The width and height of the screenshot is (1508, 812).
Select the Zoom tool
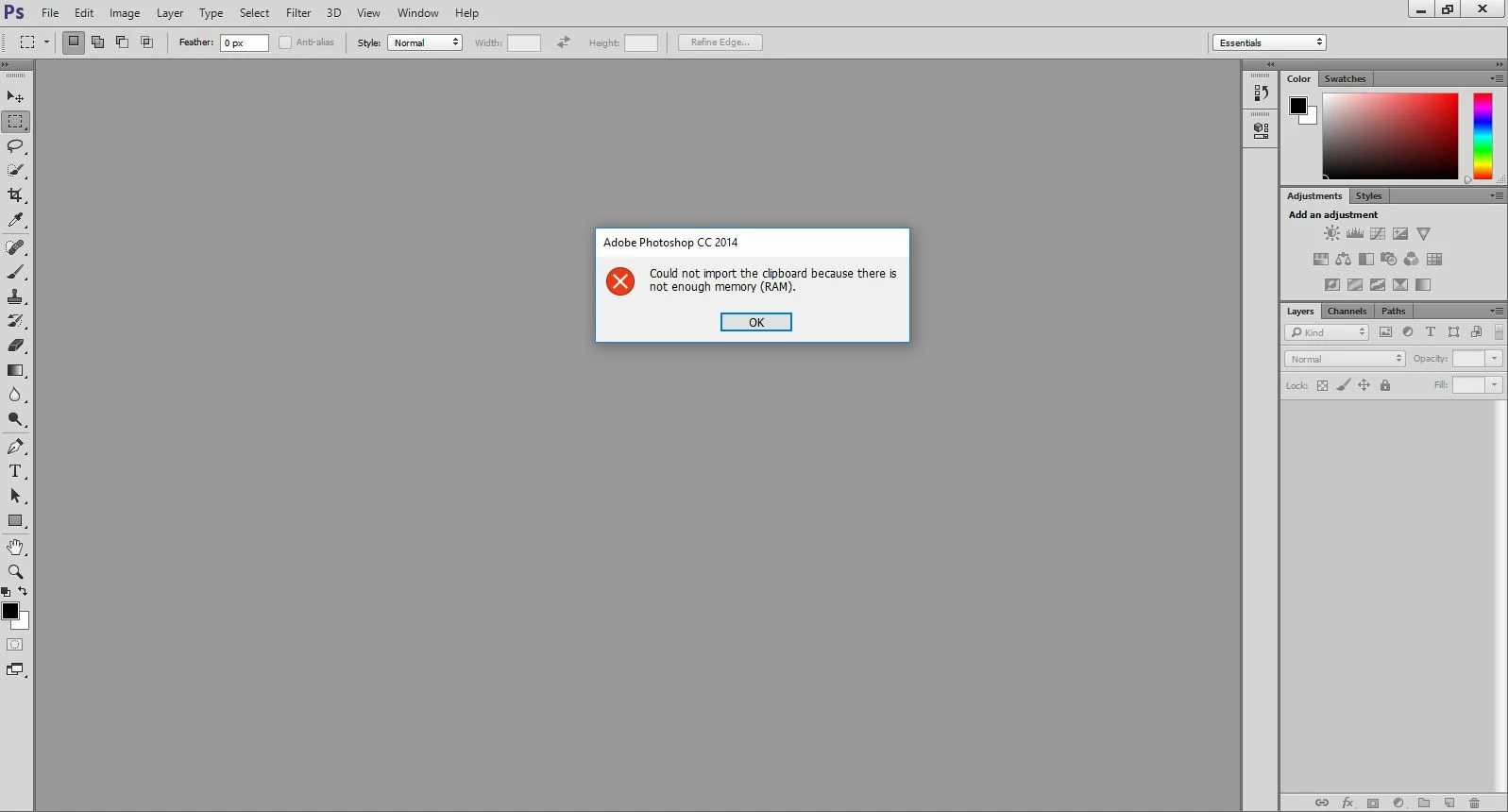pyautogui.click(x=15, y=572)
